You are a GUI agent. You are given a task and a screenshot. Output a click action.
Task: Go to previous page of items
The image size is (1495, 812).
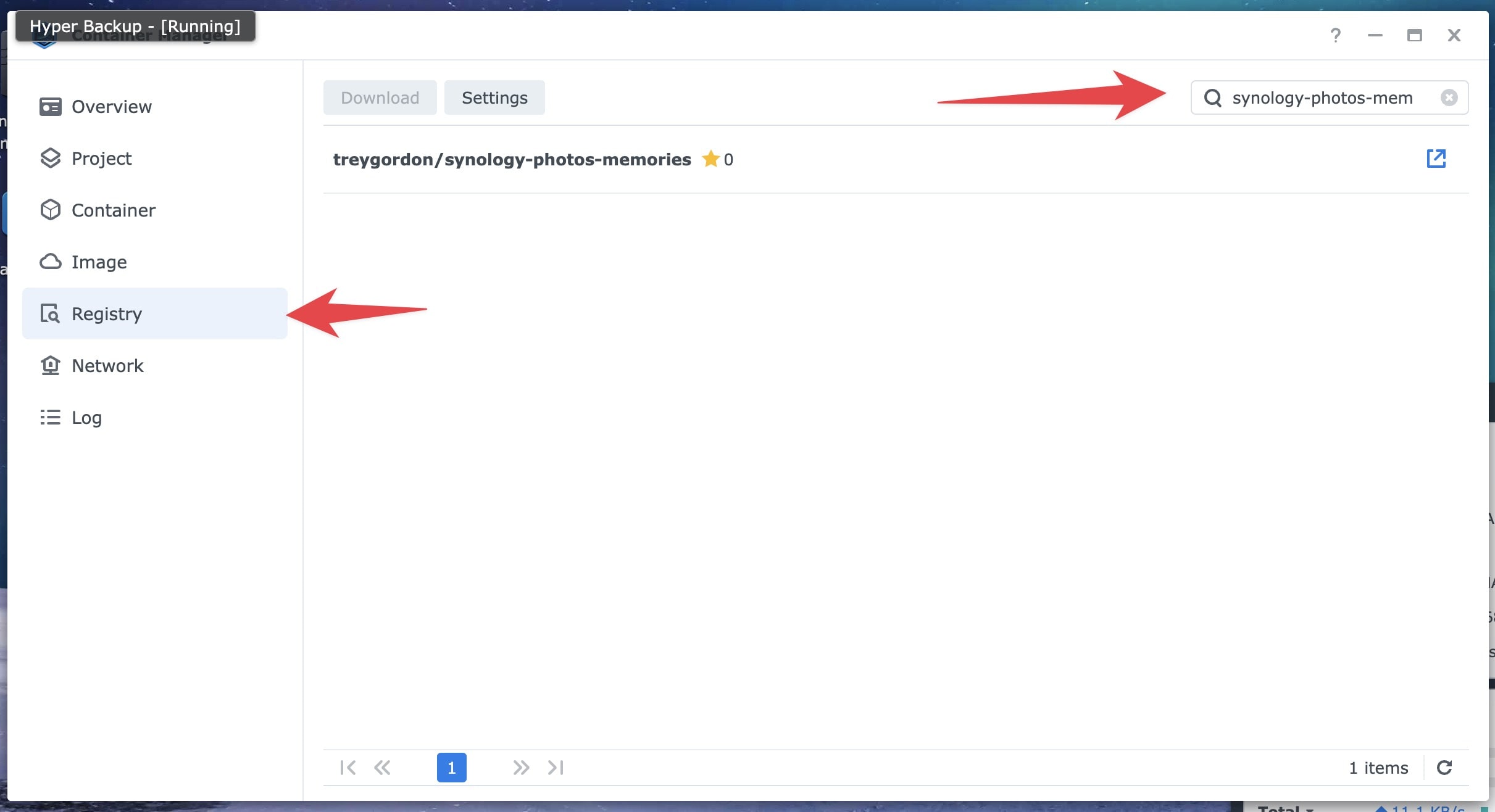(x=382, y=768)
